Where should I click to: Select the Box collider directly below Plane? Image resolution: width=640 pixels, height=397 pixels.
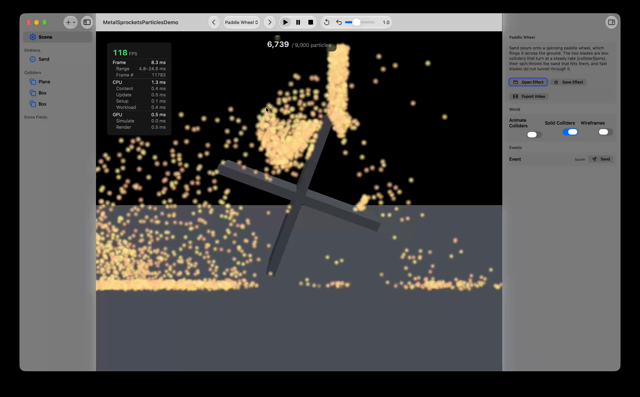point(58,93)
